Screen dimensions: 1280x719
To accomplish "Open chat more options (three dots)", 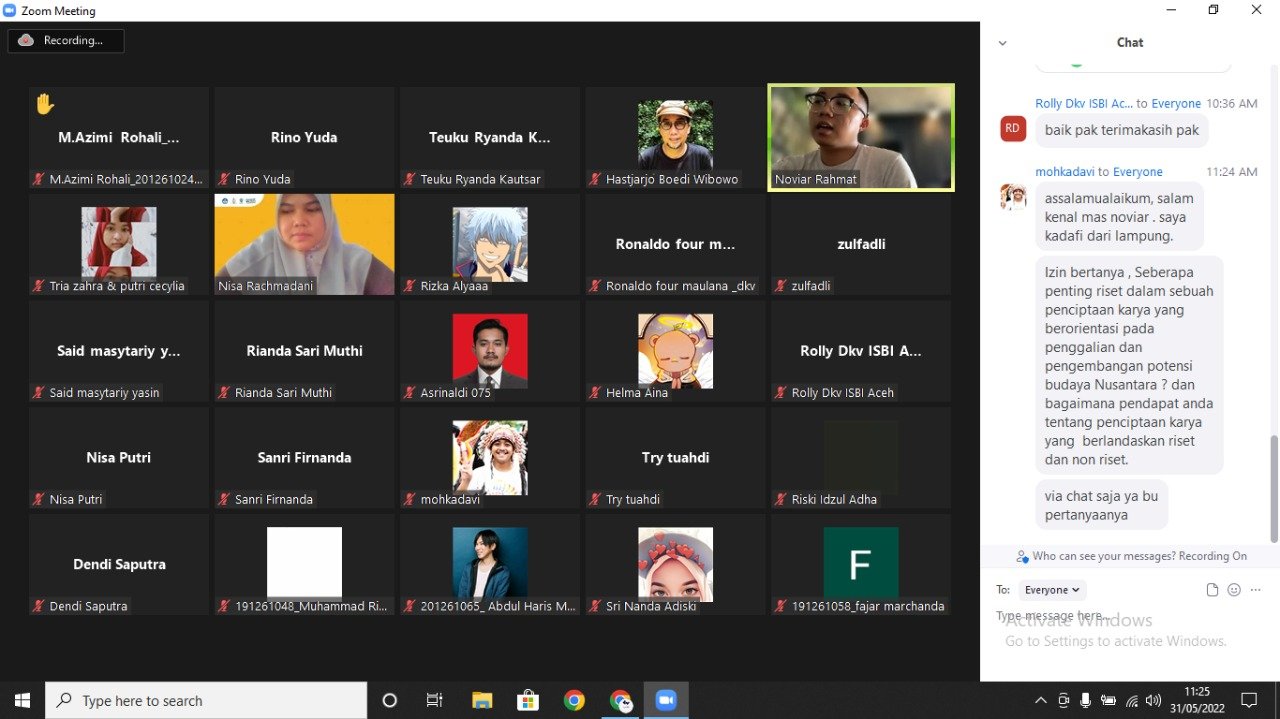I will tap(1256, 590).
